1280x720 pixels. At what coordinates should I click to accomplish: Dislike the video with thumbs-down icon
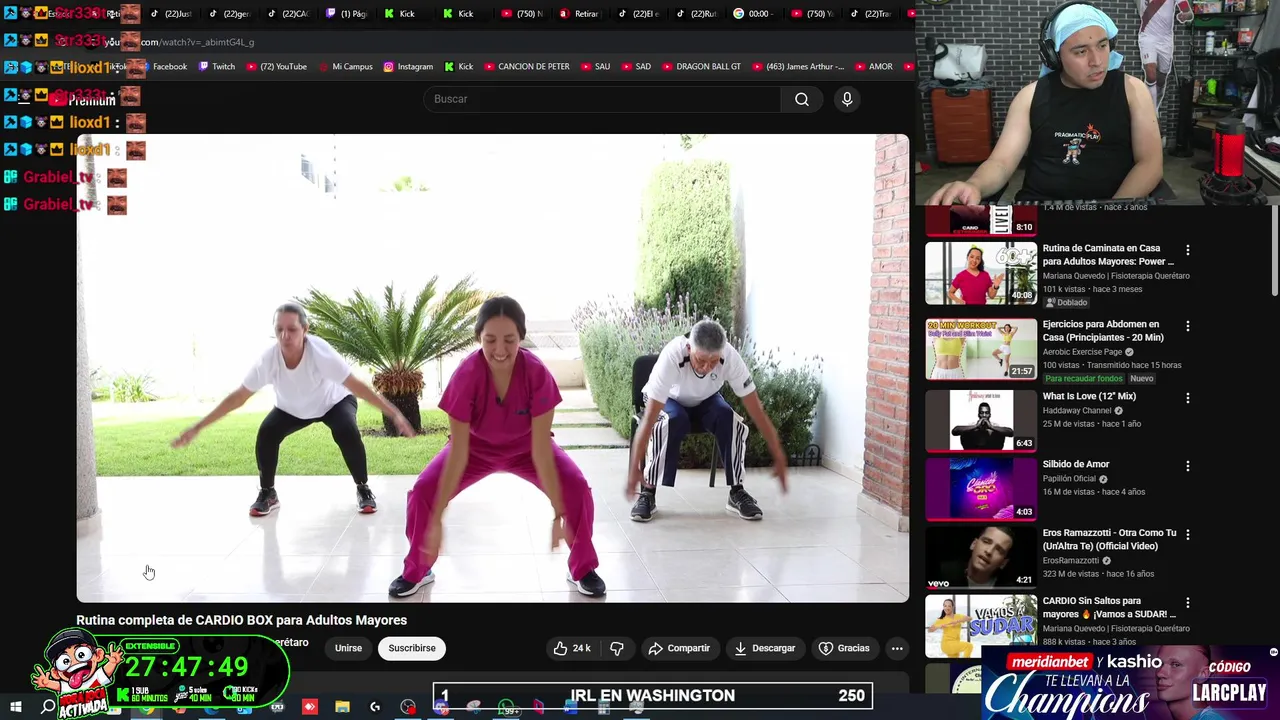click(x=617, y=648)
